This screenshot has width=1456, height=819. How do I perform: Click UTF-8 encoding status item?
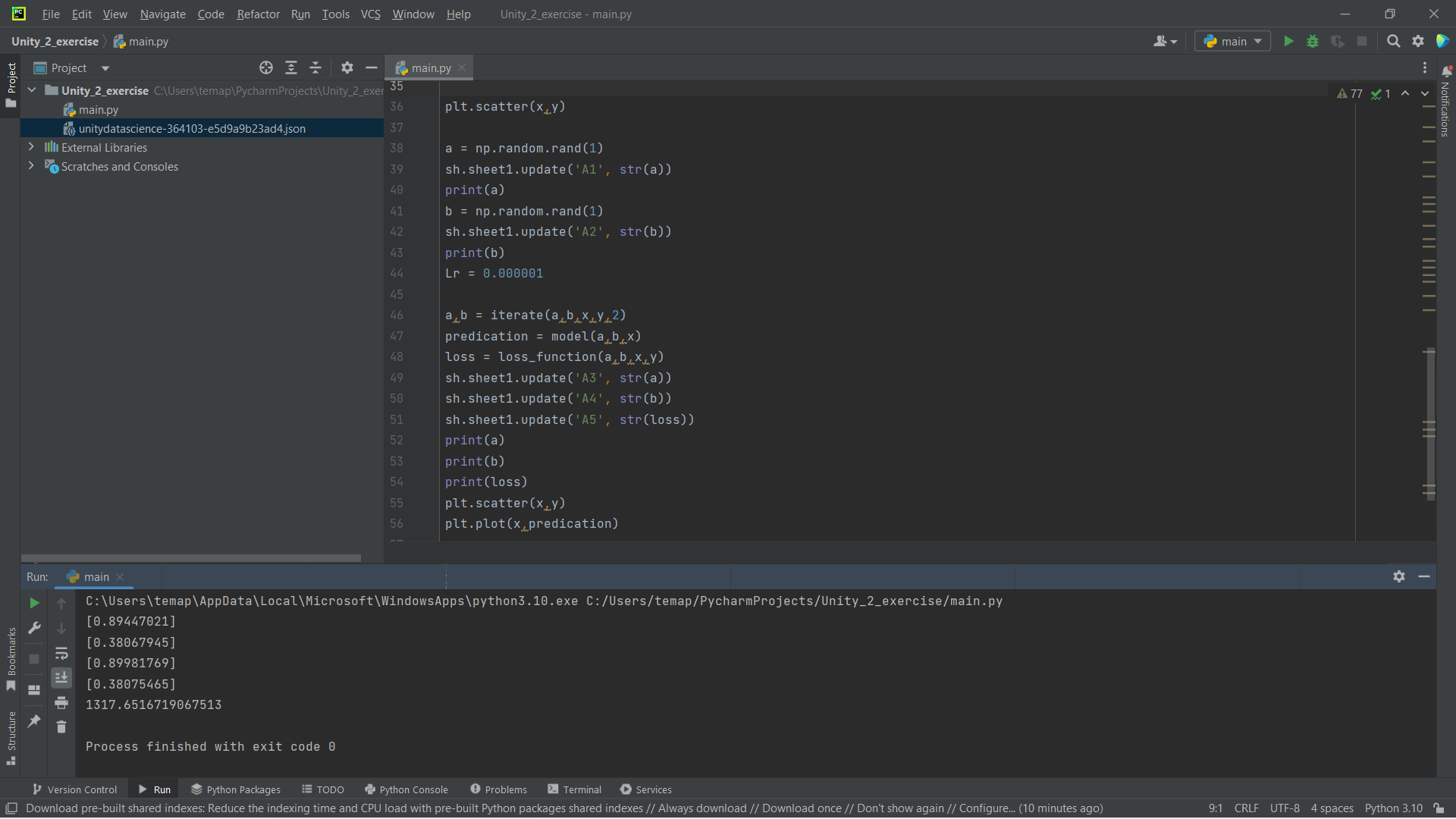[x=1285, y=808]
